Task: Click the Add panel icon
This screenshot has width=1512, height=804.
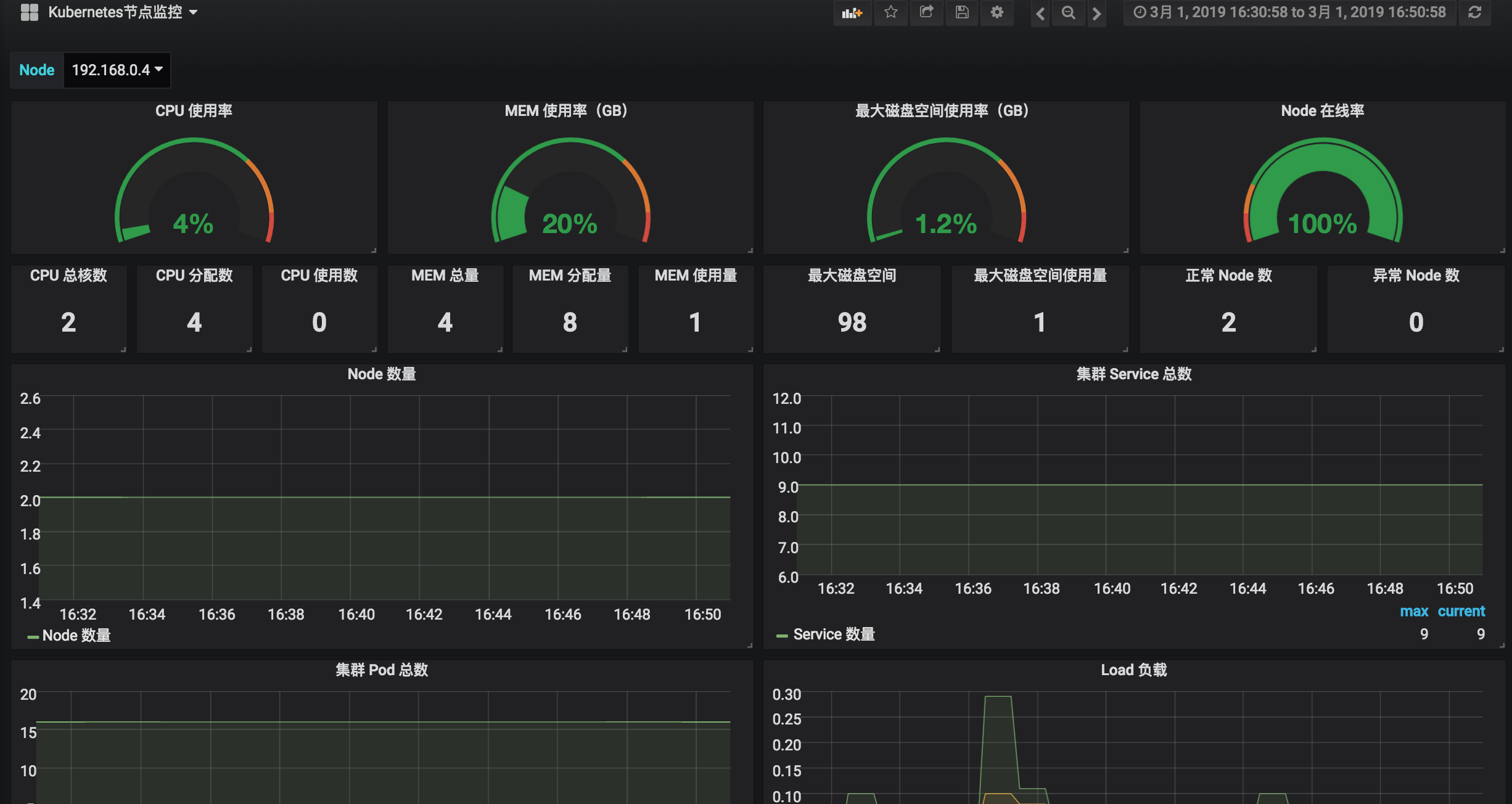Action: click(x=852, y=13)
